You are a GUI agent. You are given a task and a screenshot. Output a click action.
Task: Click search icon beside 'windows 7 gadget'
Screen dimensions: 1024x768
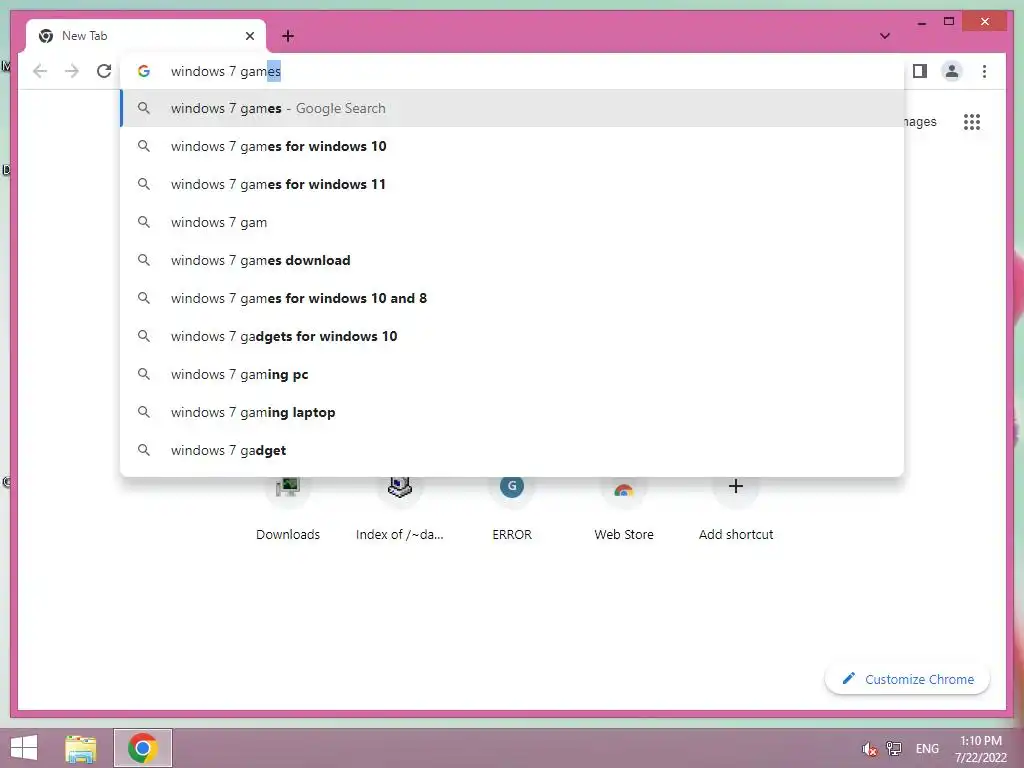[x=144, y=450]
